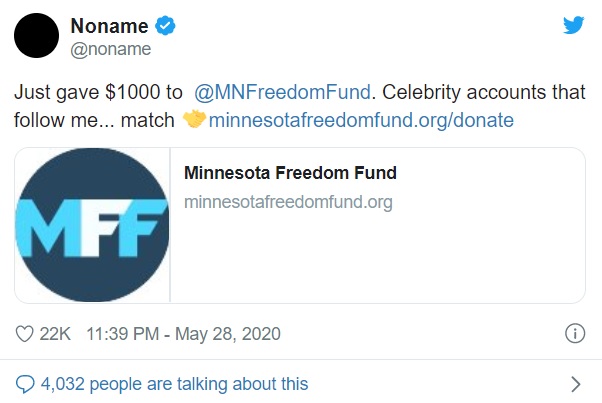Click the 'Just gave $1000 to' tweet text

tap(97, 93)
